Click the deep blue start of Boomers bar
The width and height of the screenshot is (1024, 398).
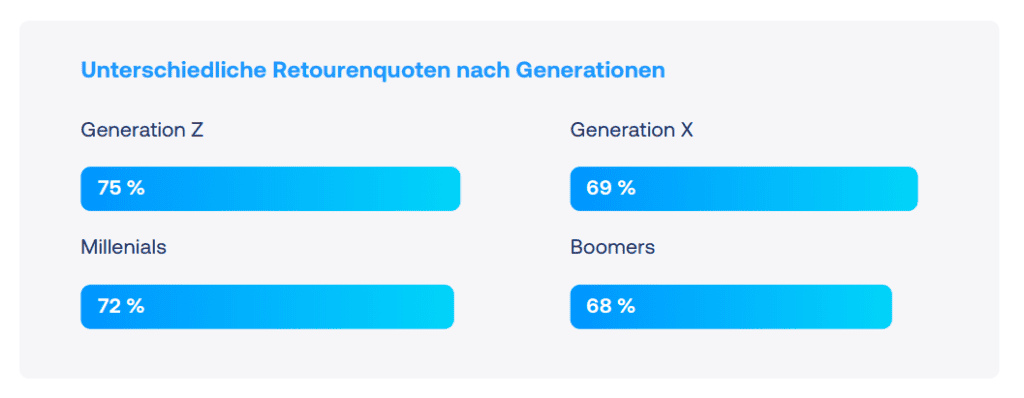pyautogui.click(x=583, y=307)
